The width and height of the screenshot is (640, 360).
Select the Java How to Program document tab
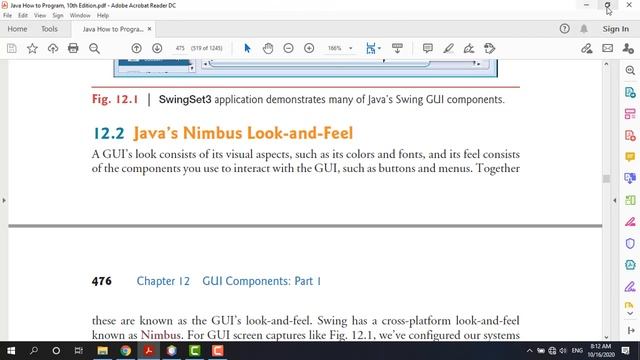(x=113, y=29)
